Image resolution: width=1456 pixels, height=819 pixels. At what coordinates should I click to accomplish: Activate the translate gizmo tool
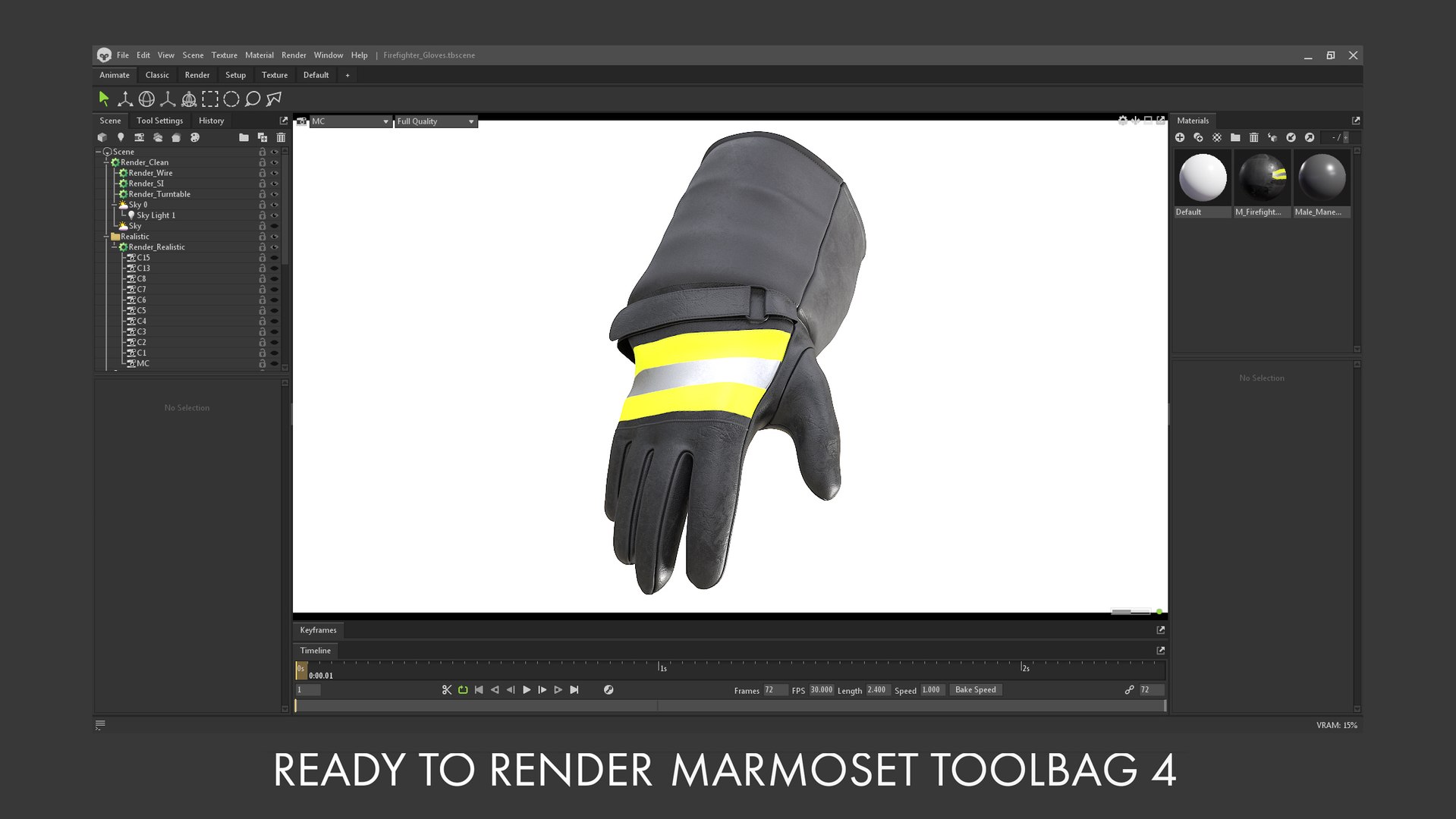[125, 99]
